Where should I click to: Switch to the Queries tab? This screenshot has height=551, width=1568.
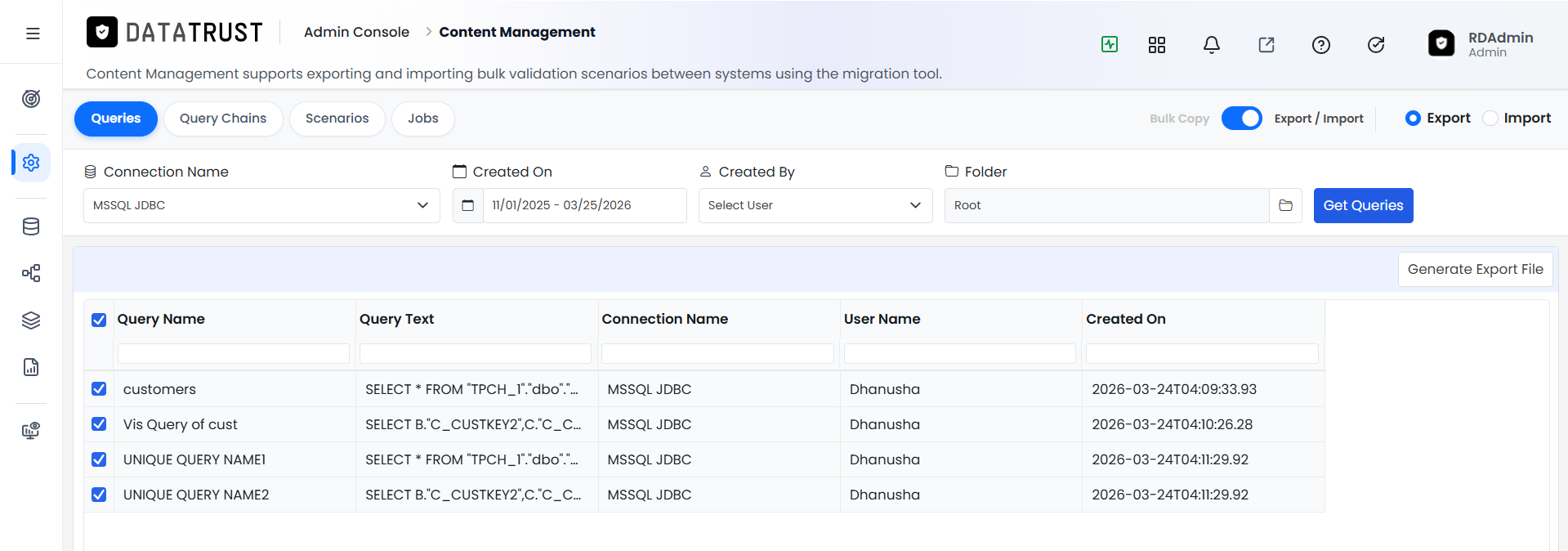pyautogui.click(x=116, y=119)
